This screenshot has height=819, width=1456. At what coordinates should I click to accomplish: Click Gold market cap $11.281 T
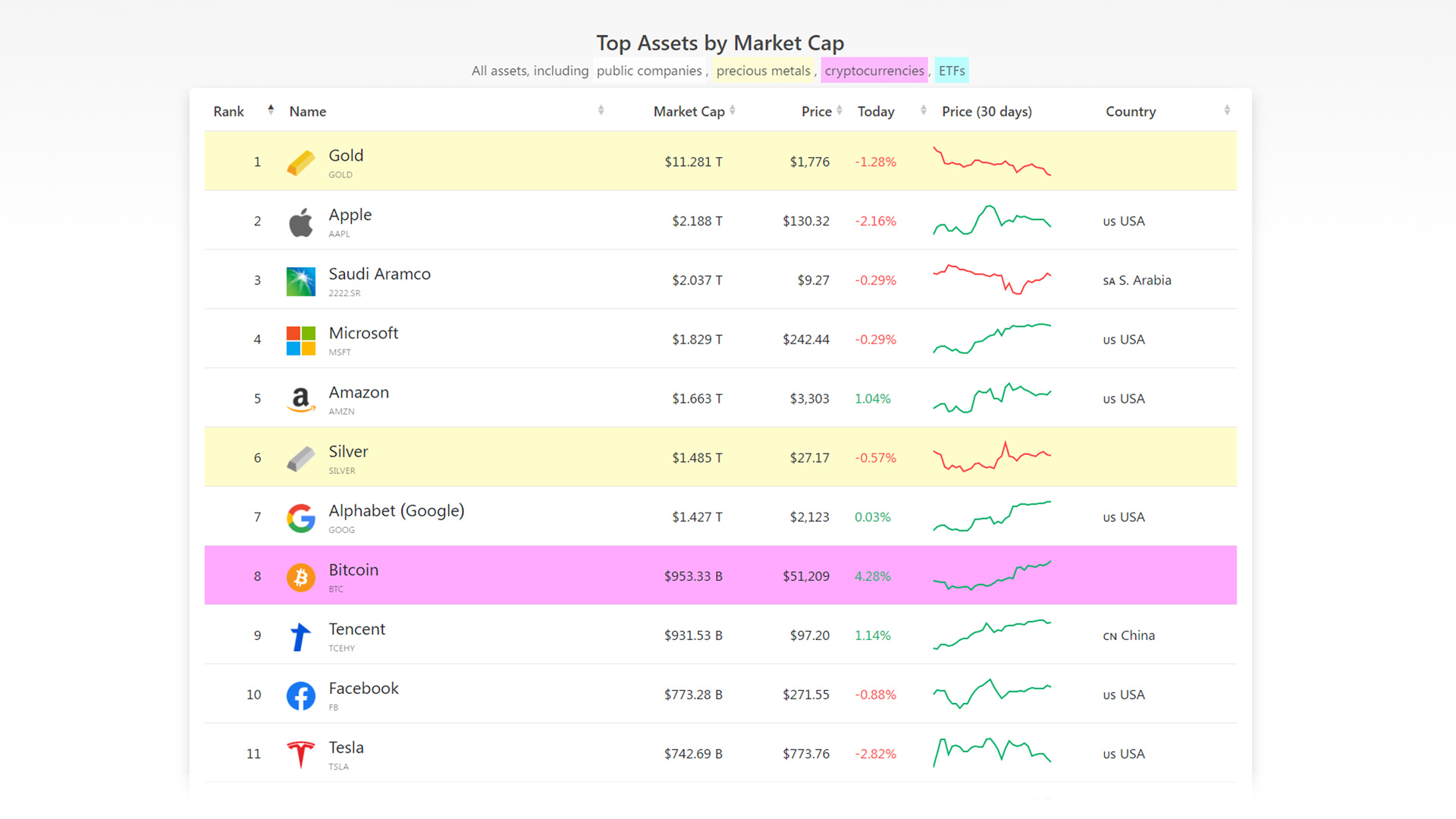coord(693,162)
